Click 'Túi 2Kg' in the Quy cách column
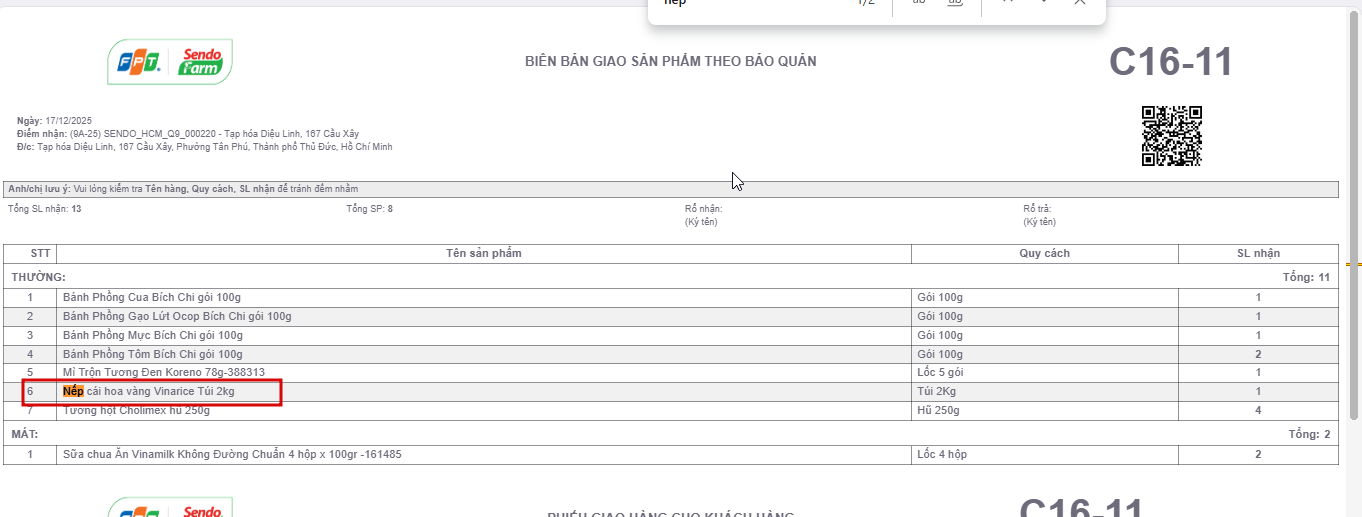Screen dimensions: 1362x517 point(937,391)
